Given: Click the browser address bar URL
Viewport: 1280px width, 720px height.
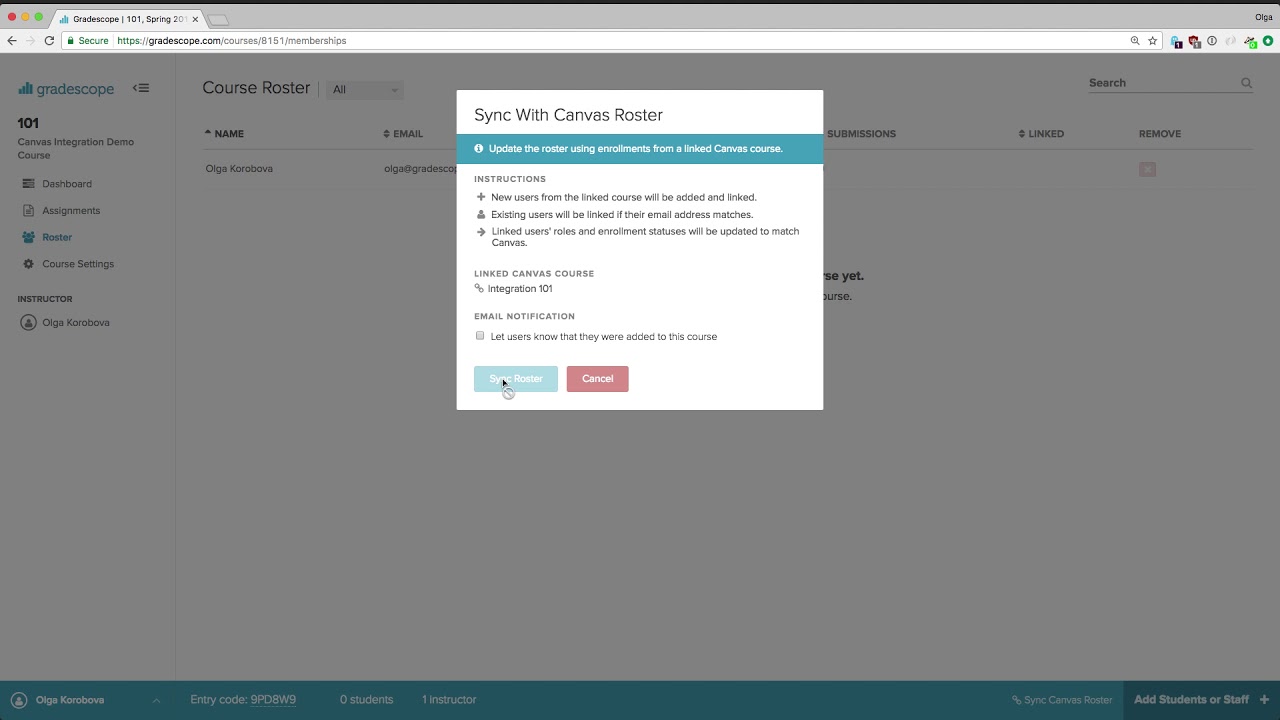Looking at the screenshot, I should point(232,41).
